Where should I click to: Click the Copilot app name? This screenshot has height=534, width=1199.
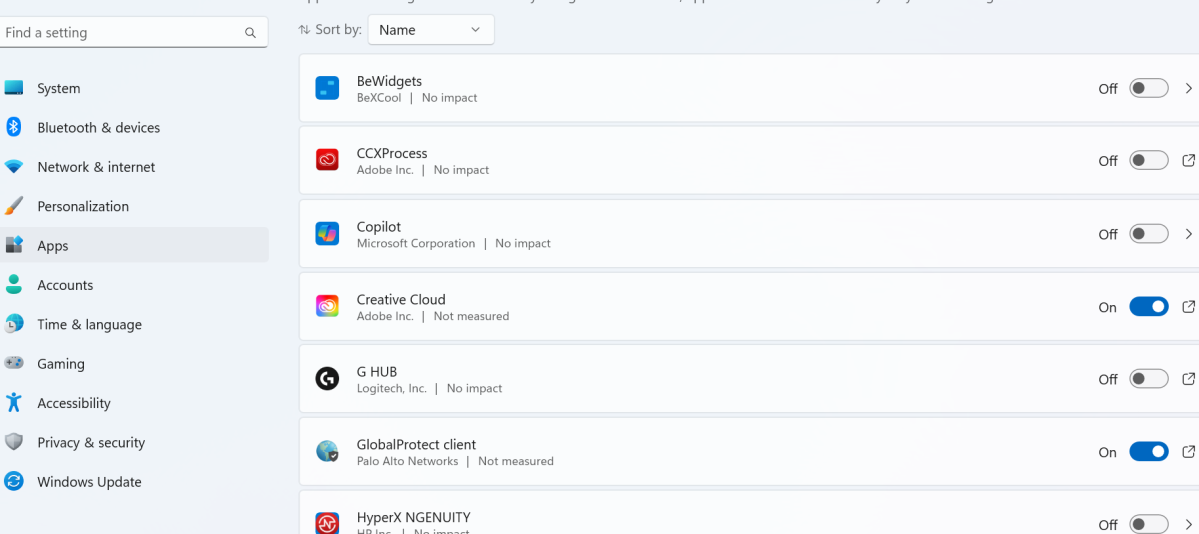(379, 226)
